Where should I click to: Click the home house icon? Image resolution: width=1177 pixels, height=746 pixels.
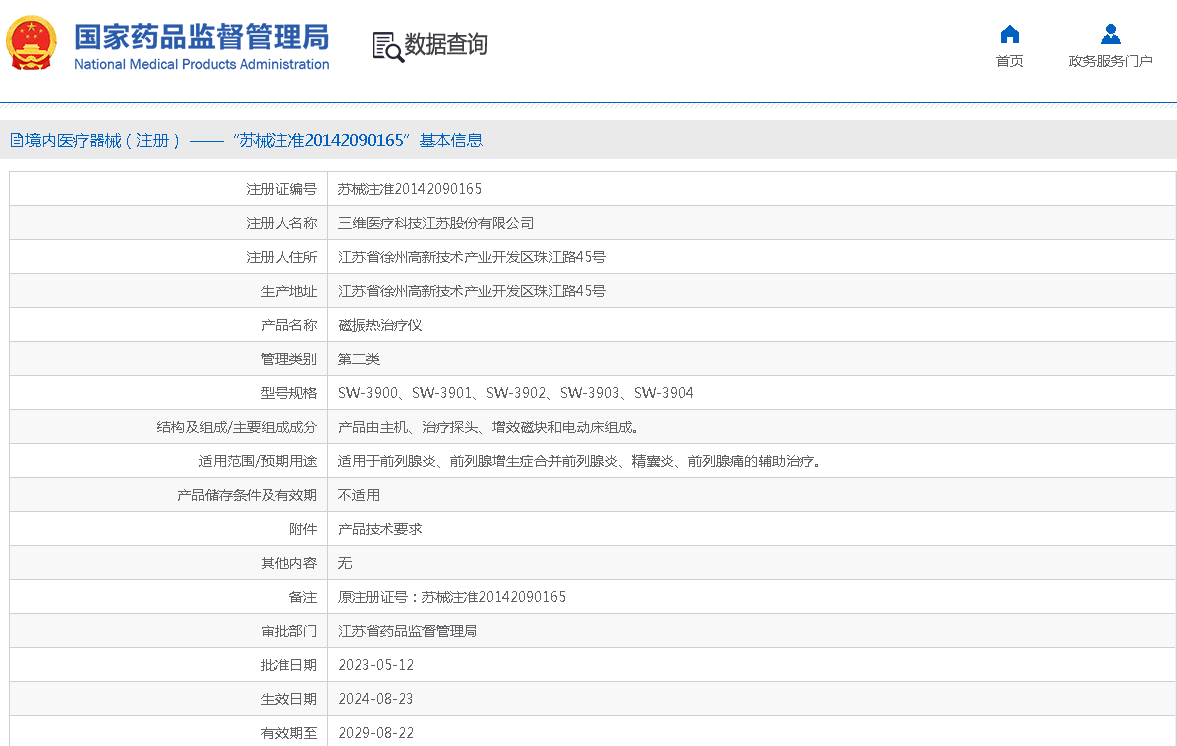[x=1009, y=35]
